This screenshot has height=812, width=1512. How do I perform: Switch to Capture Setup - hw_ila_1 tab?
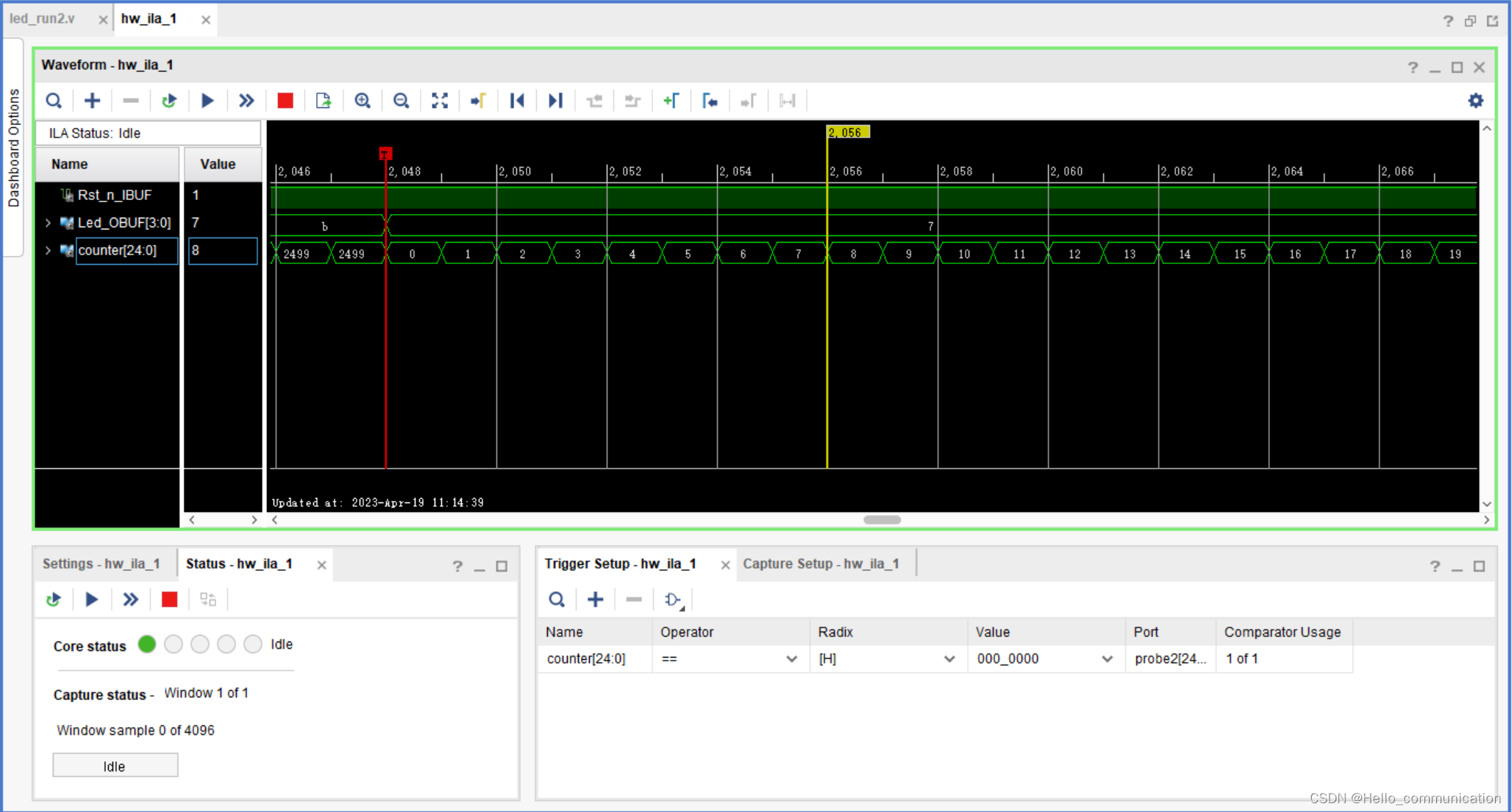pos(821,564)
